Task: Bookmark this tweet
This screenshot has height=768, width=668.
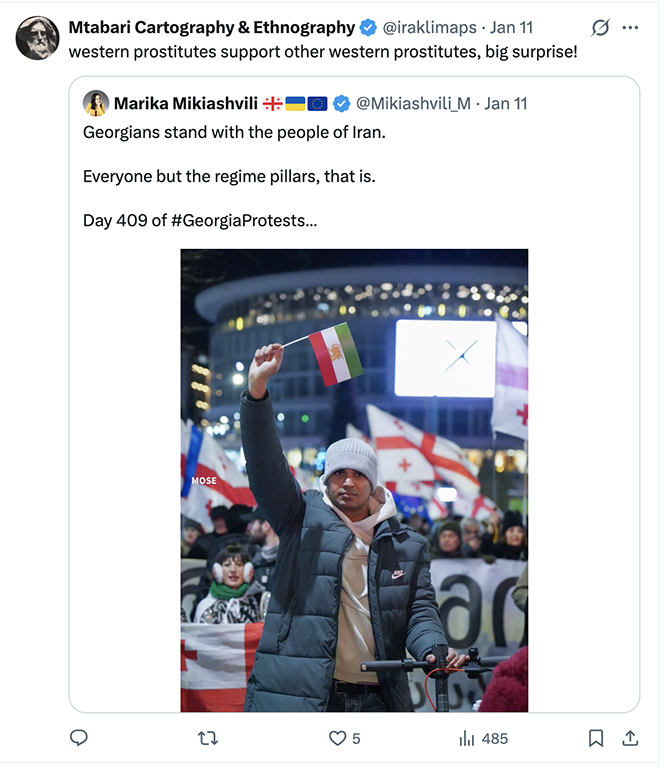Action: [x=596, y=738]
